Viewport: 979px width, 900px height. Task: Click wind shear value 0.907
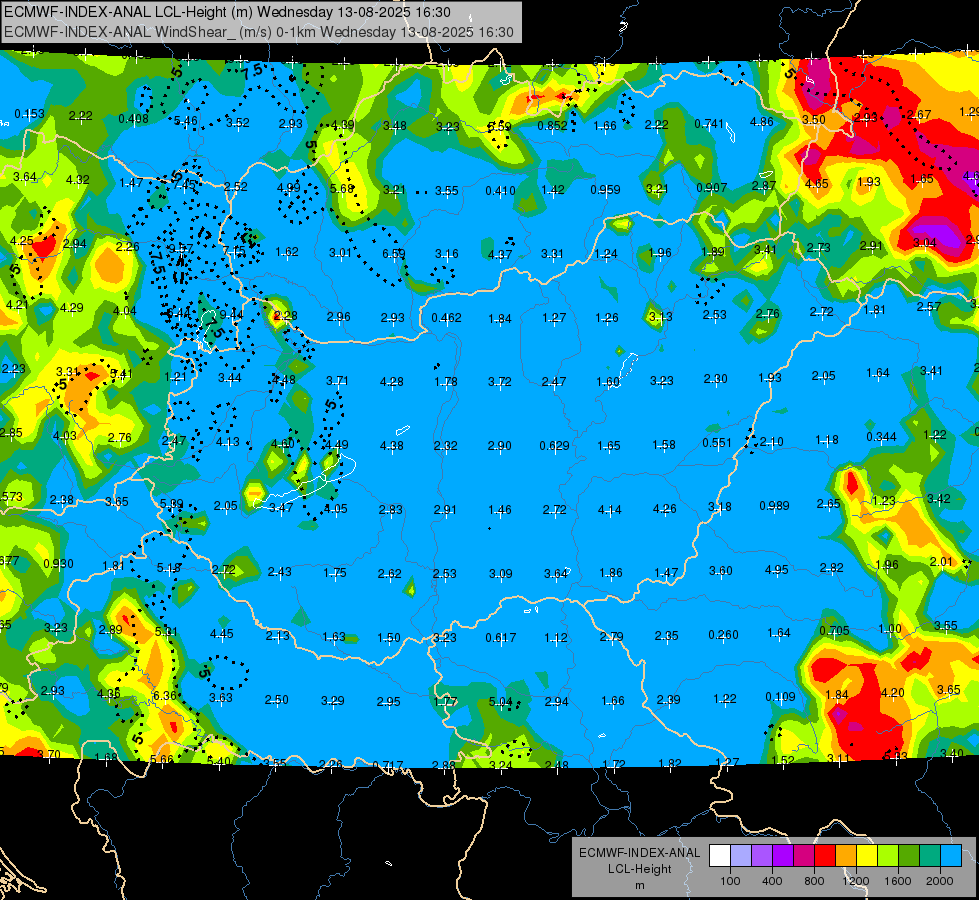tap(712, 187)
